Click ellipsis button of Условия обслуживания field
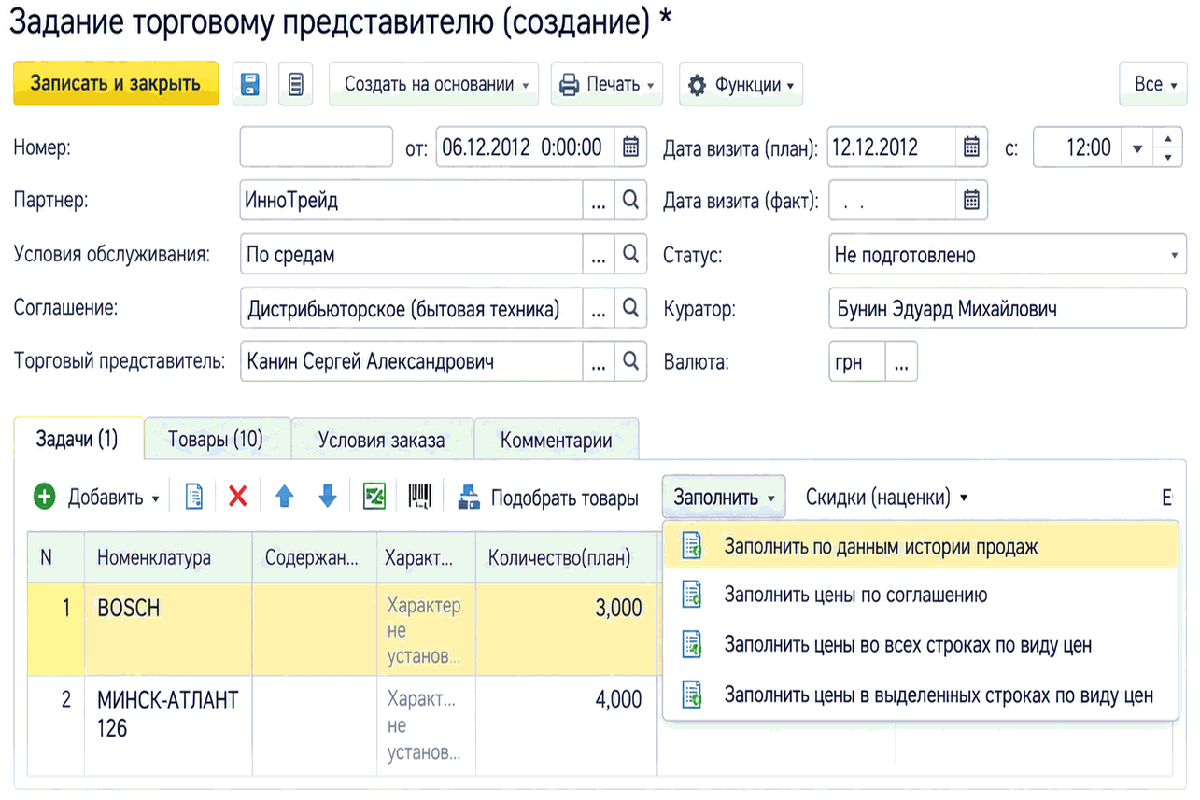The width and height of the screenshot is (1200, 800). [599, 254]
